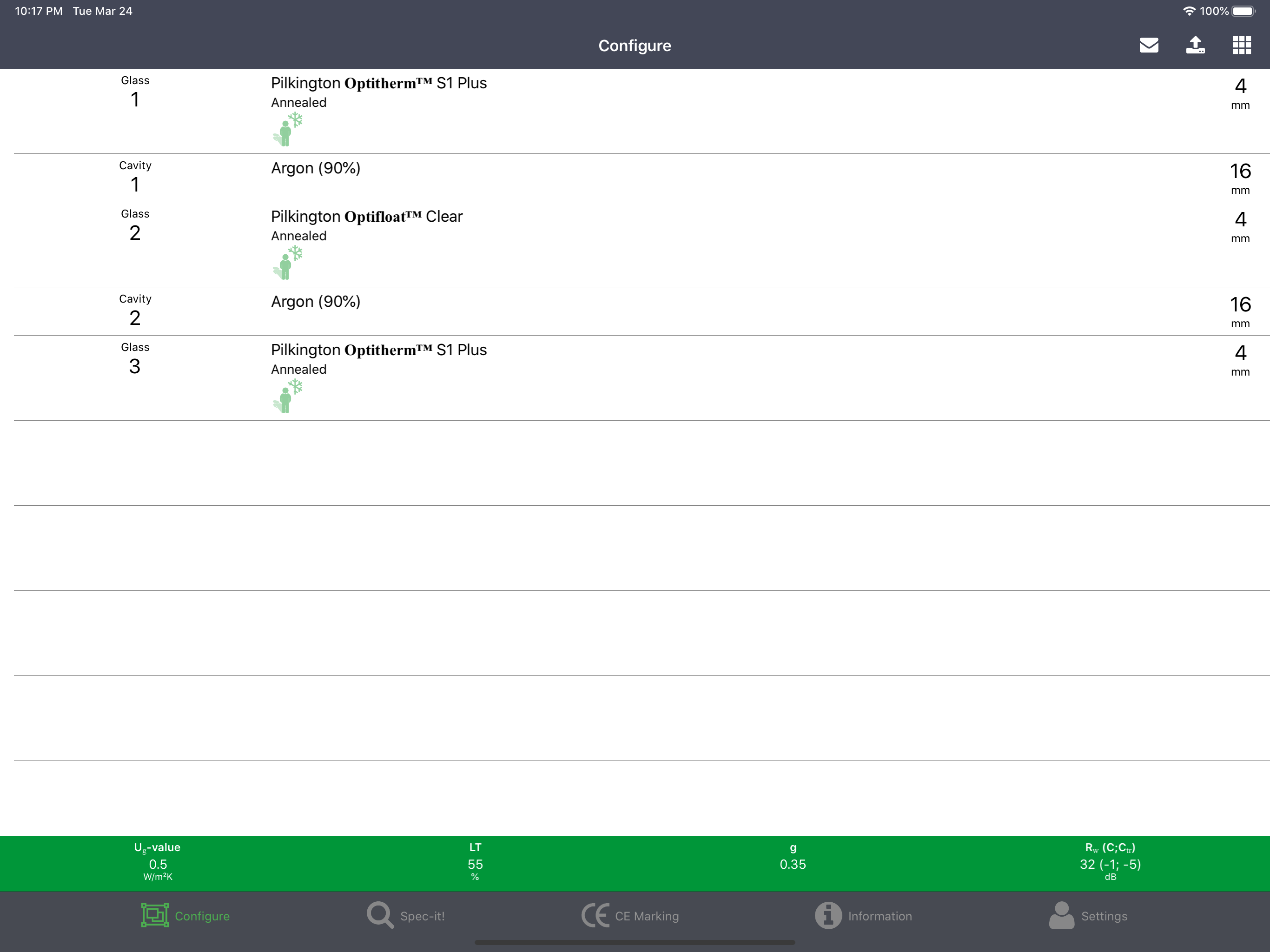Screen dimensions: 1270x952
Task: Select Cavity 2 Argon (90%) gas
Action: tap(316, 301)
